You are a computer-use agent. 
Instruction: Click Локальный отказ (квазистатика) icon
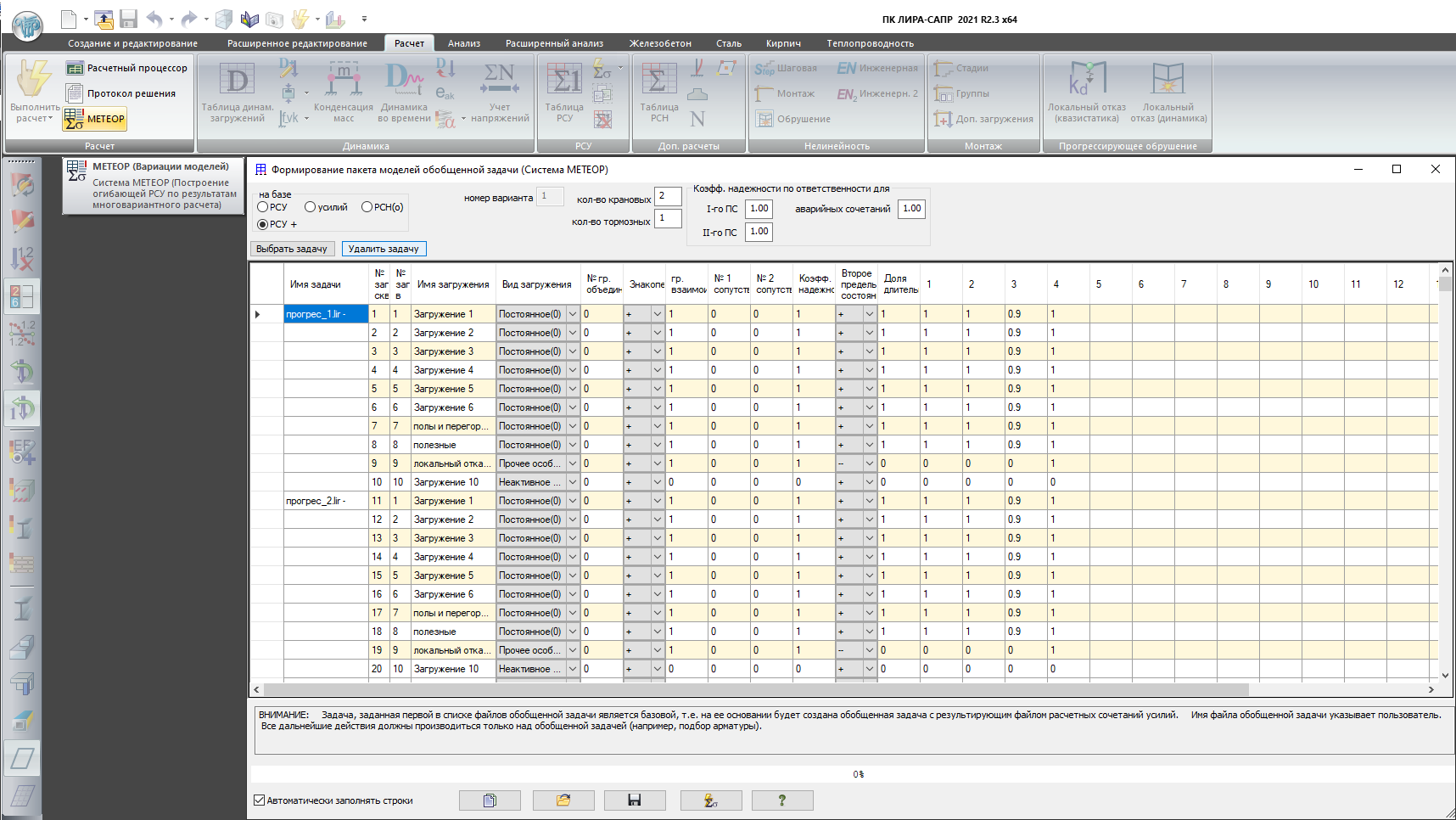click(1089, 92)
